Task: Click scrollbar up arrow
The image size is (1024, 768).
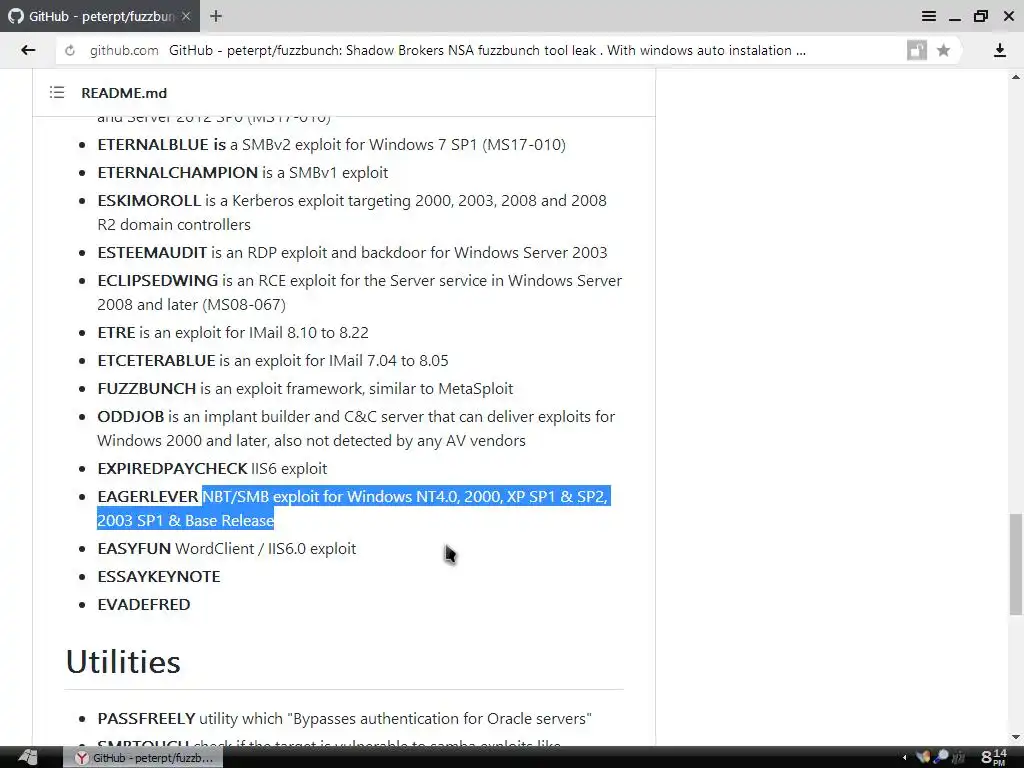Action: pyautogui.click(x=1016, y=77)
